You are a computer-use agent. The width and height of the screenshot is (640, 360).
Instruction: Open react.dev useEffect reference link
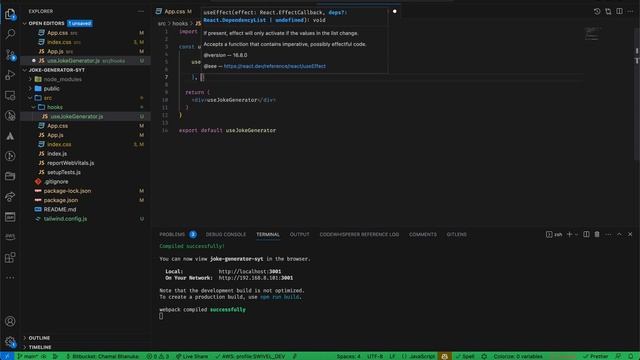click(274, 66)
